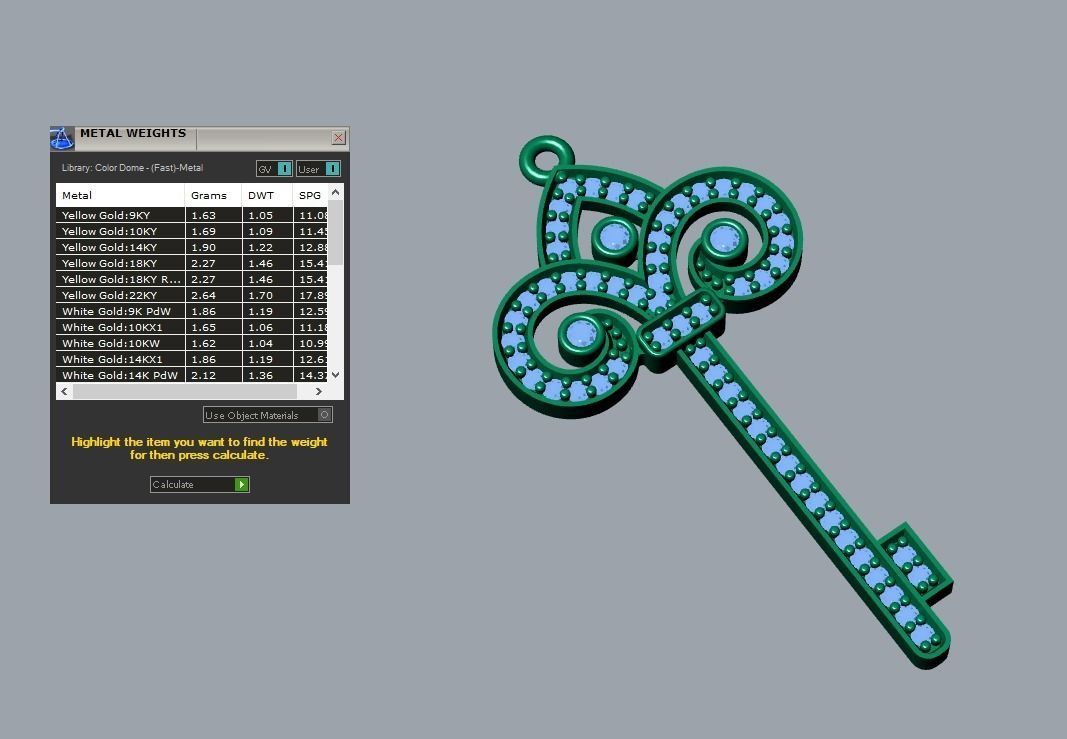The image size is (1067, 739).
Task: Click the Library: Color Dome label
Action: 132,167
